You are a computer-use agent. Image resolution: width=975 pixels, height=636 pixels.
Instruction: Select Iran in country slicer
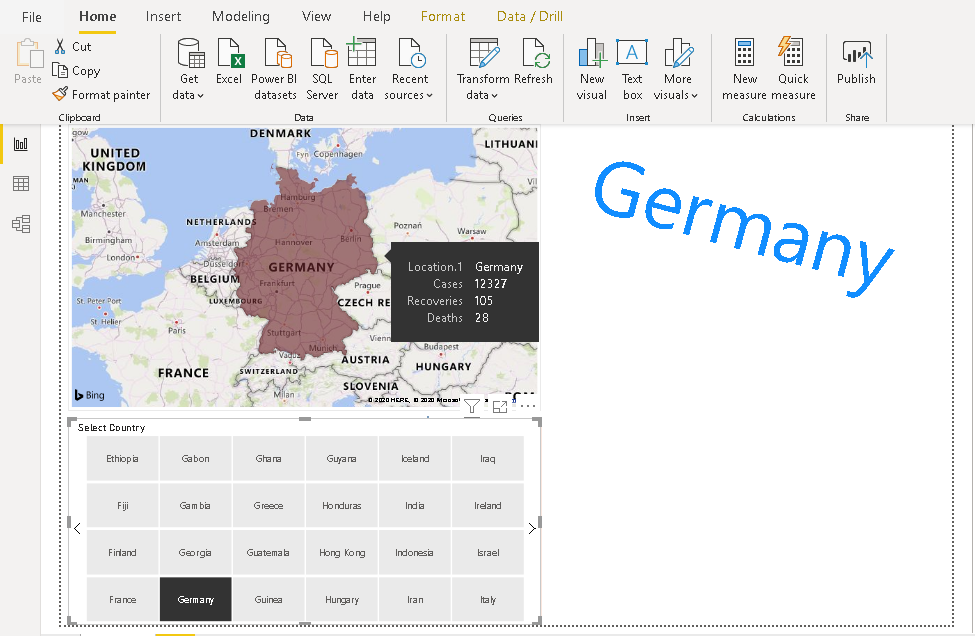pyautogui.click(x=415, y=599)
